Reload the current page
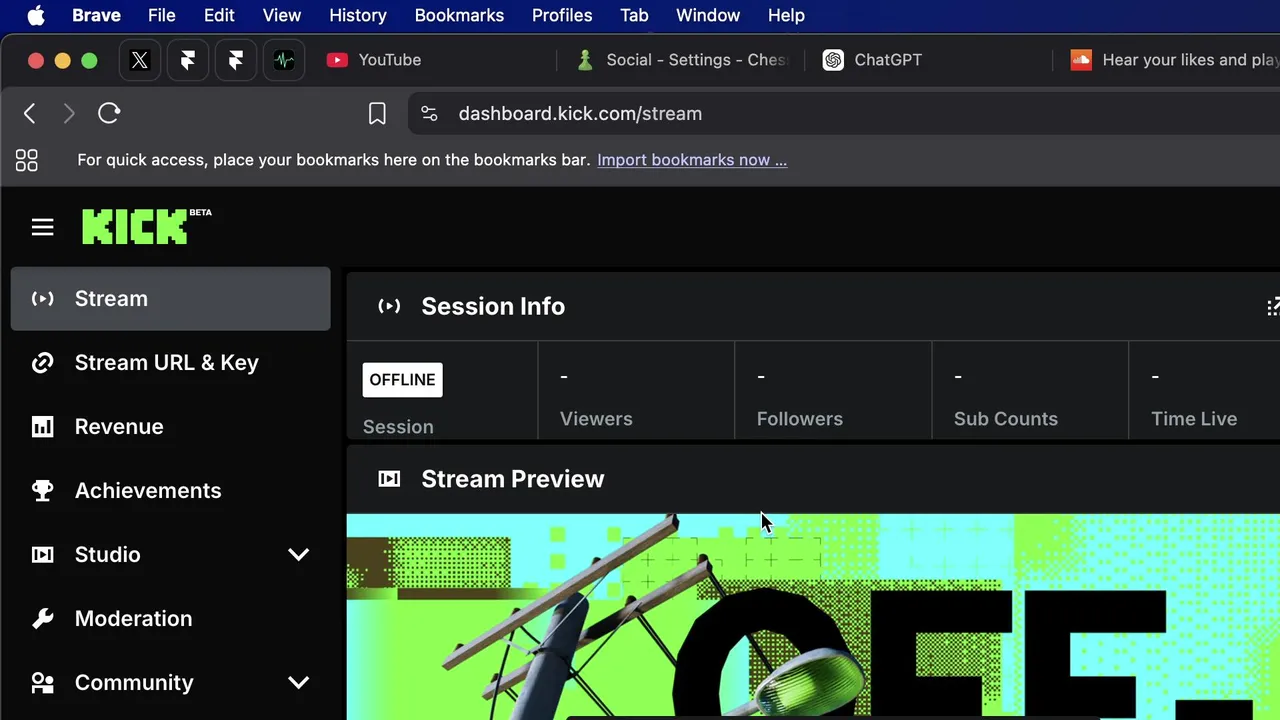The image size is (1280, 720). [x=109, y=113]
